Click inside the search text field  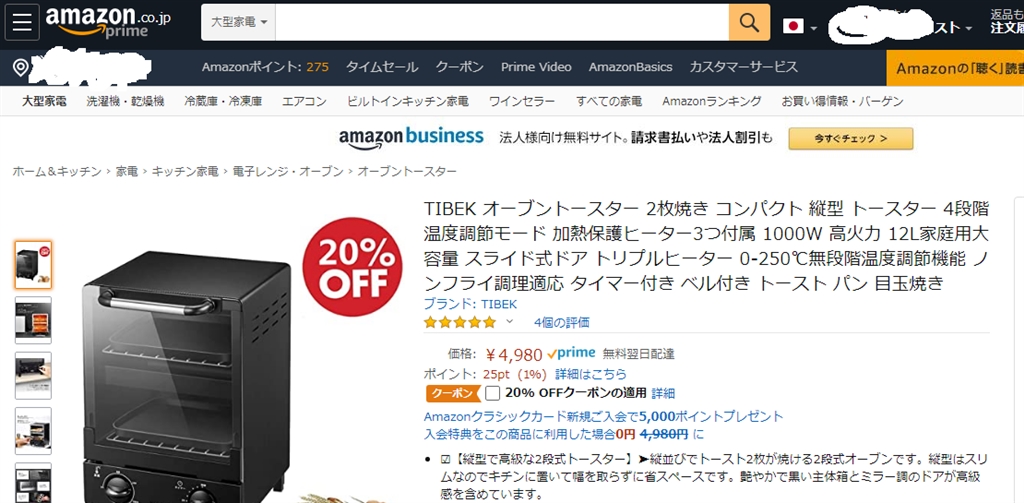502,22
